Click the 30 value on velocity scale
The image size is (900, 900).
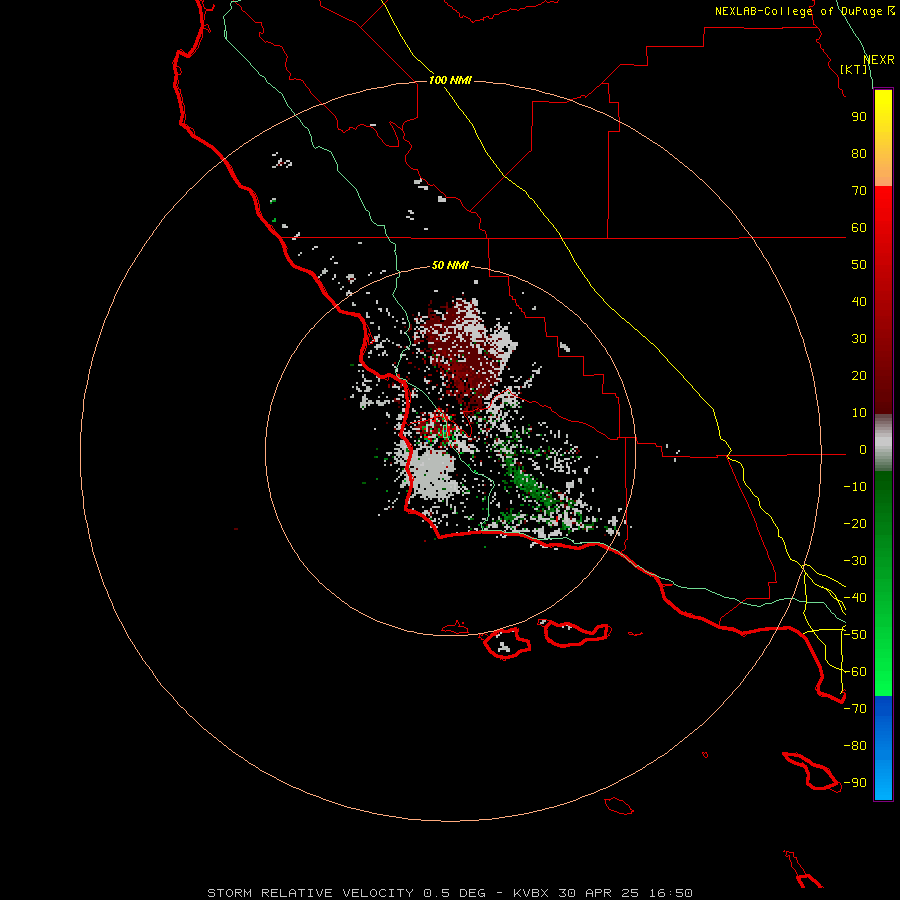859,339
